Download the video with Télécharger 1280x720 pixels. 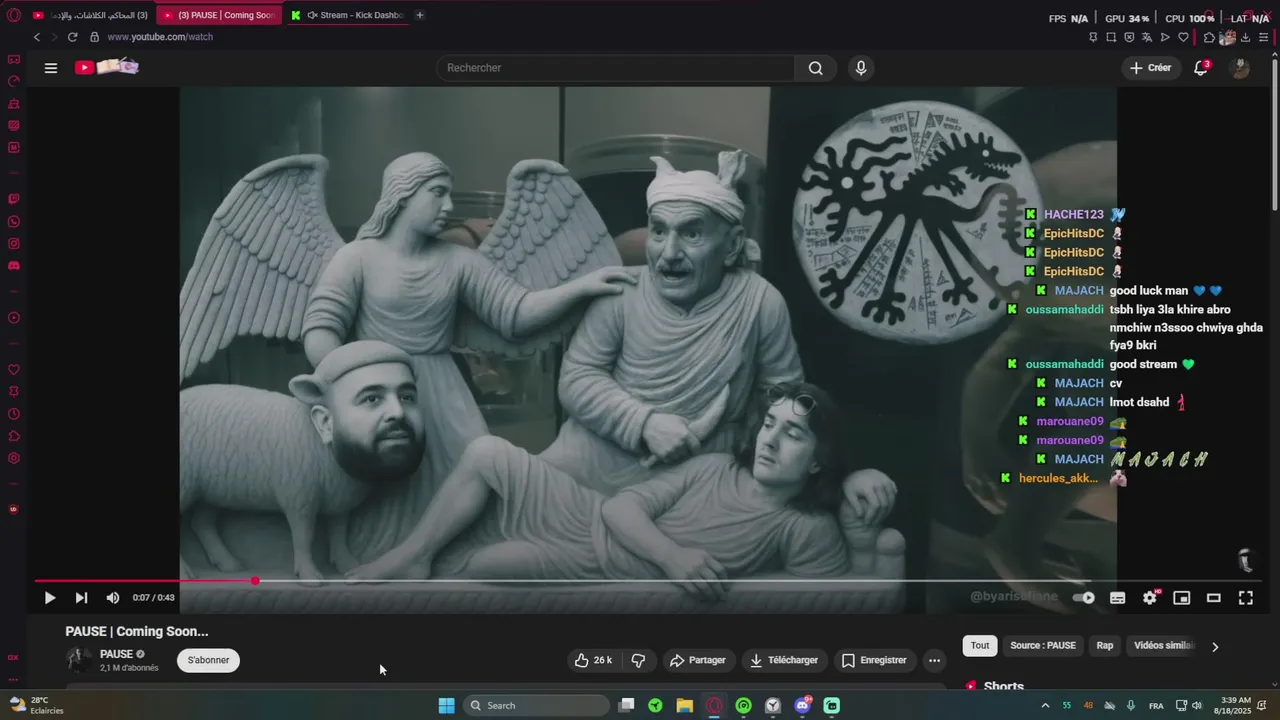[784, 660]
